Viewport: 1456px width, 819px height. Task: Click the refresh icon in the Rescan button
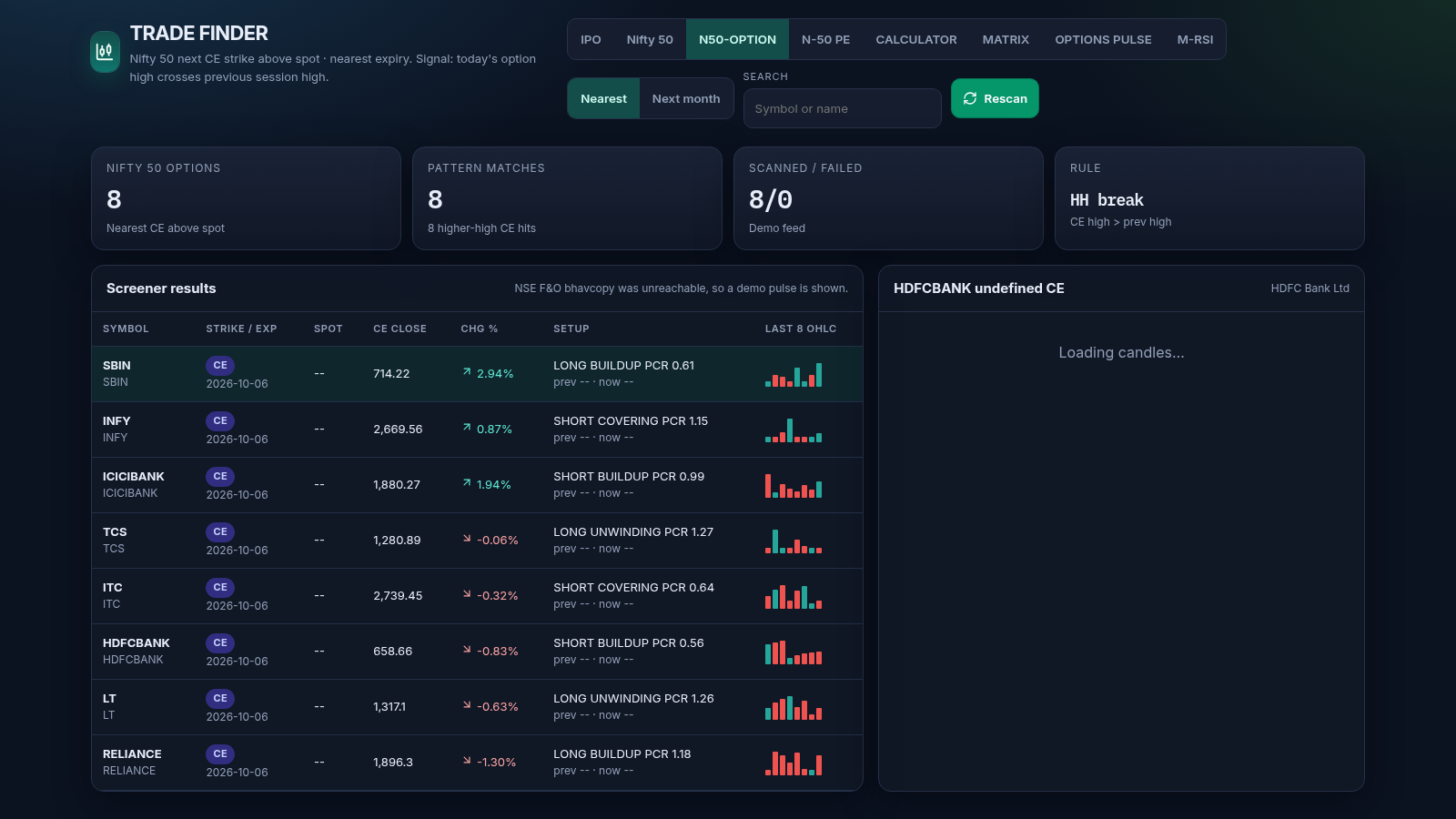tap(970, 98)
